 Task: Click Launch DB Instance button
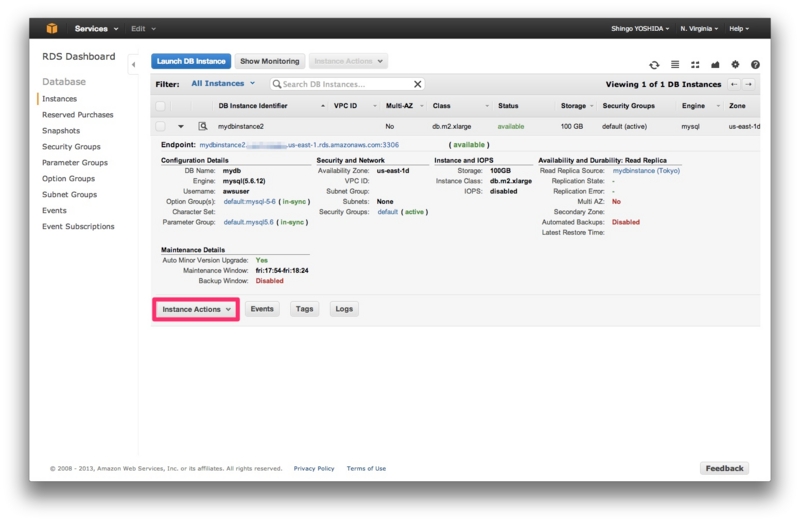(191, 61)
